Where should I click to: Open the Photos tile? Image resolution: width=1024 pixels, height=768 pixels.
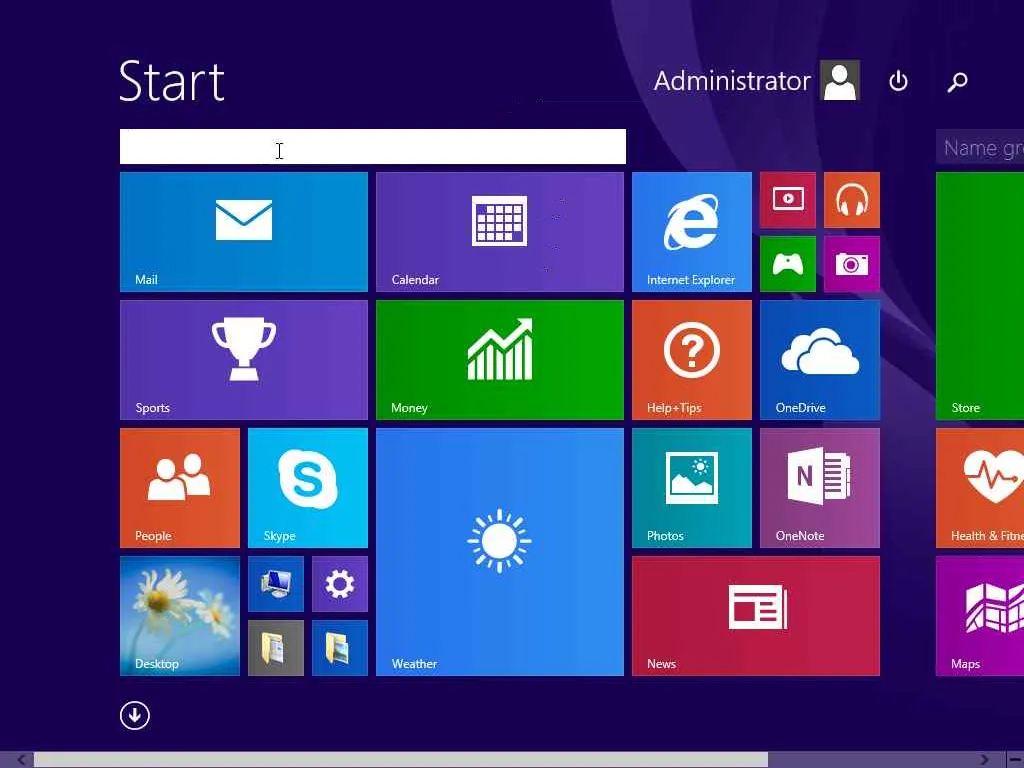pos(692,488)
